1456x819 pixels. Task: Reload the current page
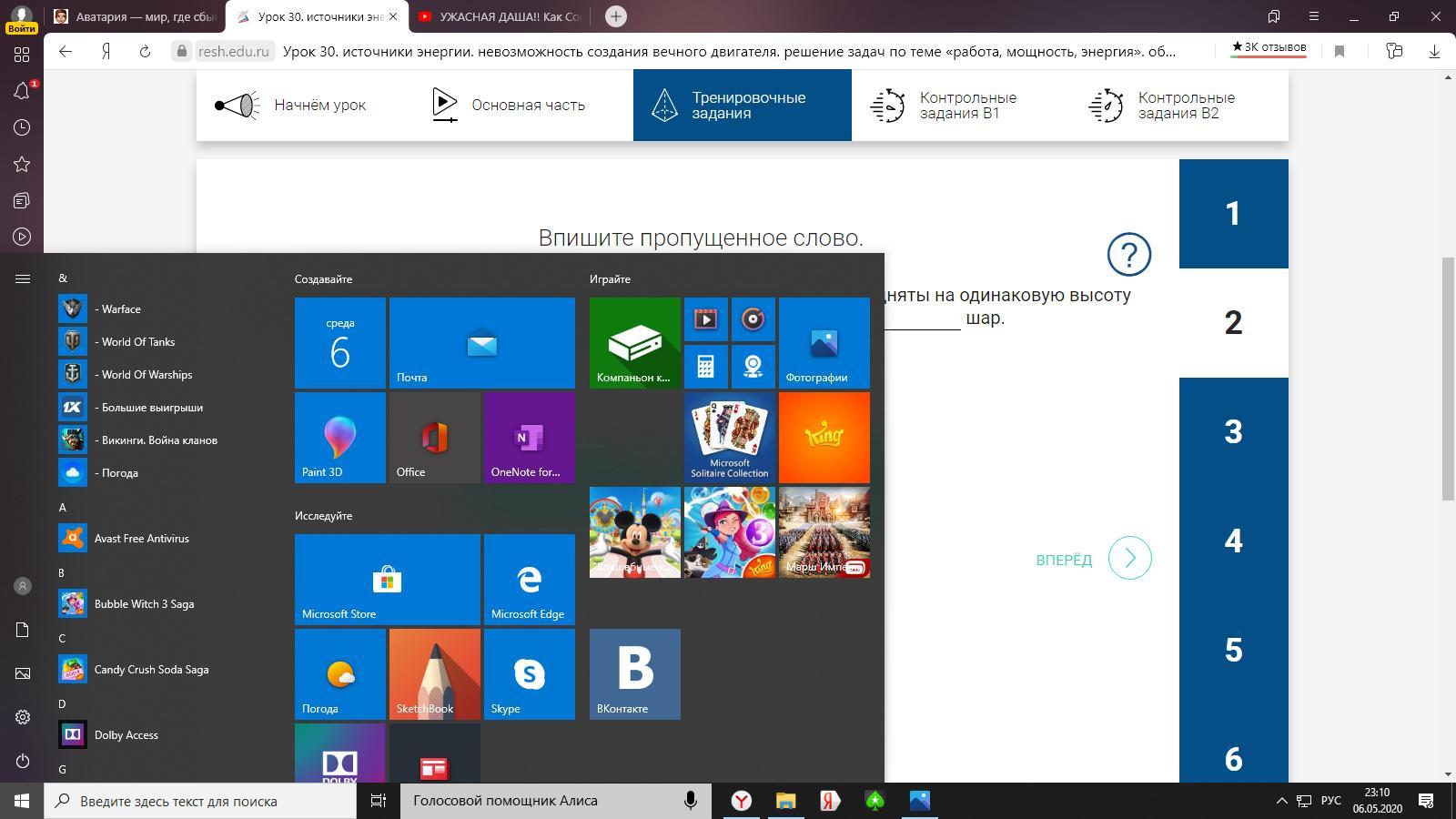pos(145,51)
